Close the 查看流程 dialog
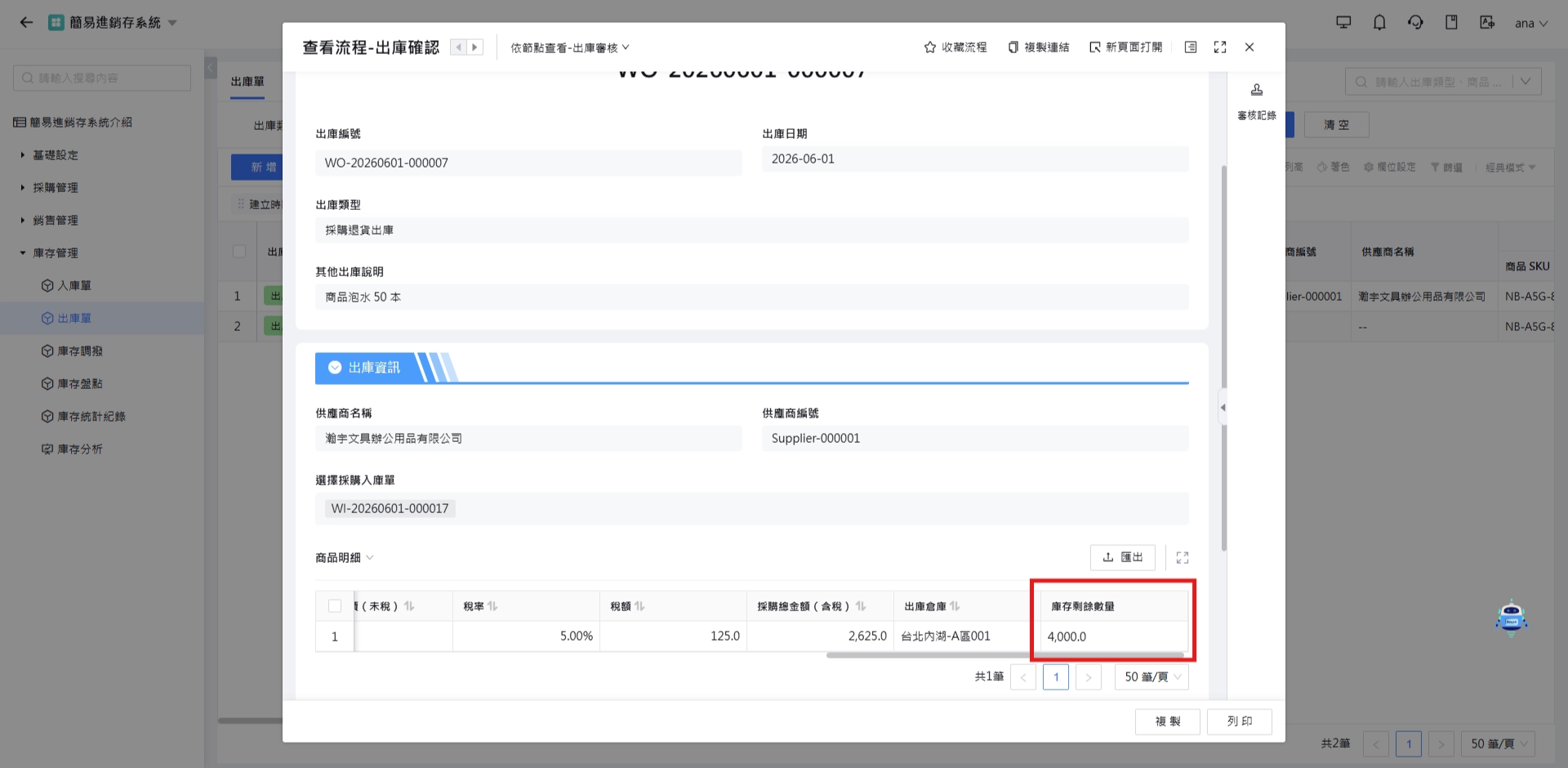Screen dimensions: 1568x768 1249,47
